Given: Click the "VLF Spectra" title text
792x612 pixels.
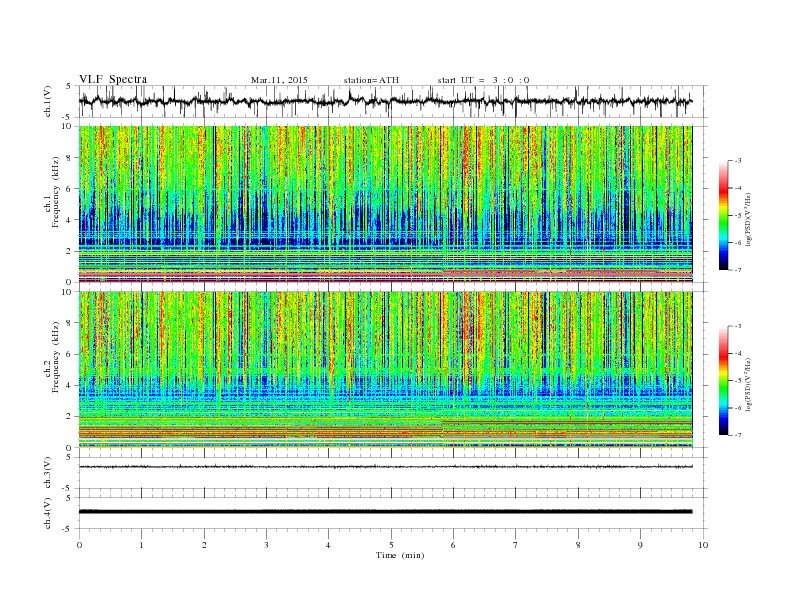Looking at the screenshot, I should pyautogui.click(x=113, y=79).
